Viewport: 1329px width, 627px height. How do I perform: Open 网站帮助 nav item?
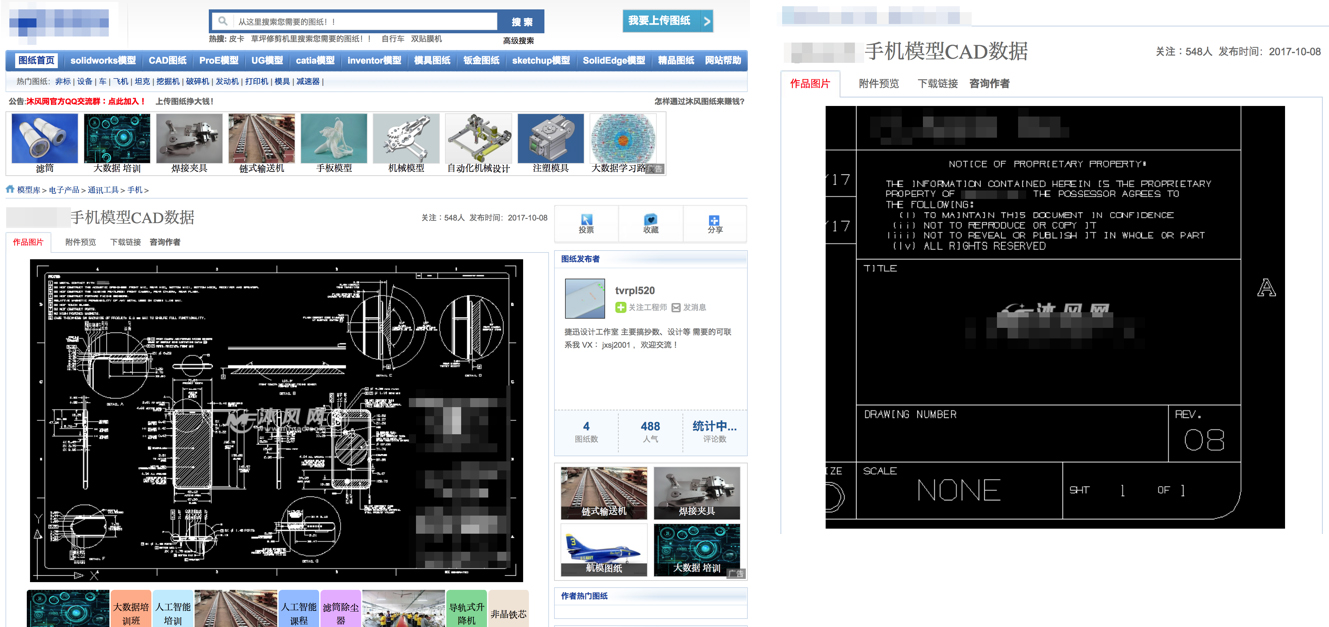(x=723, y=61)
